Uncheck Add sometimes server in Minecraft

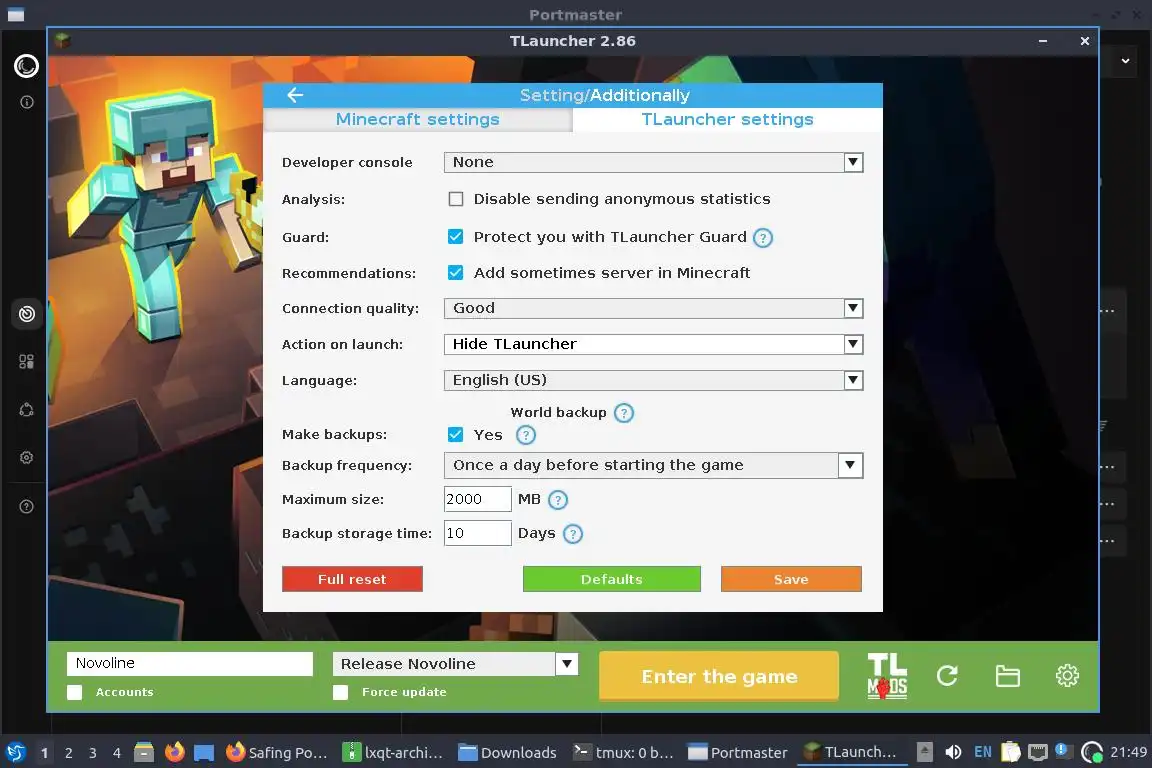tap(456, 273)
